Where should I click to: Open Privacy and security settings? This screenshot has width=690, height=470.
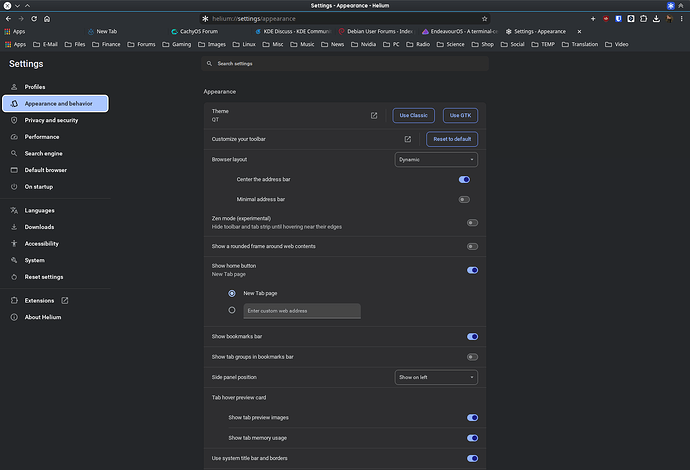coord(55,120)
